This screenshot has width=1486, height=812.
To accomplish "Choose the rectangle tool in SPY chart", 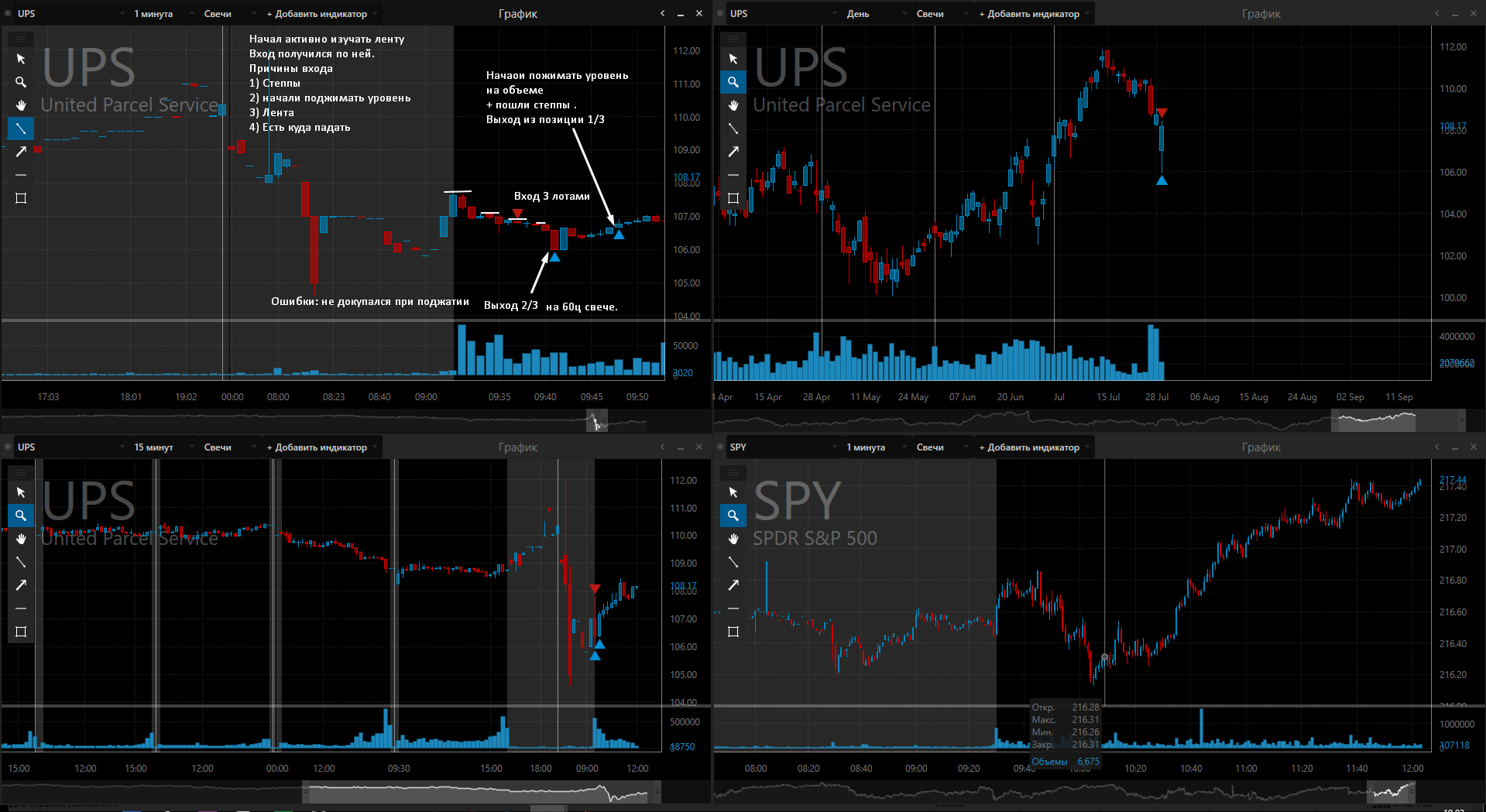I will pos(733,632).
